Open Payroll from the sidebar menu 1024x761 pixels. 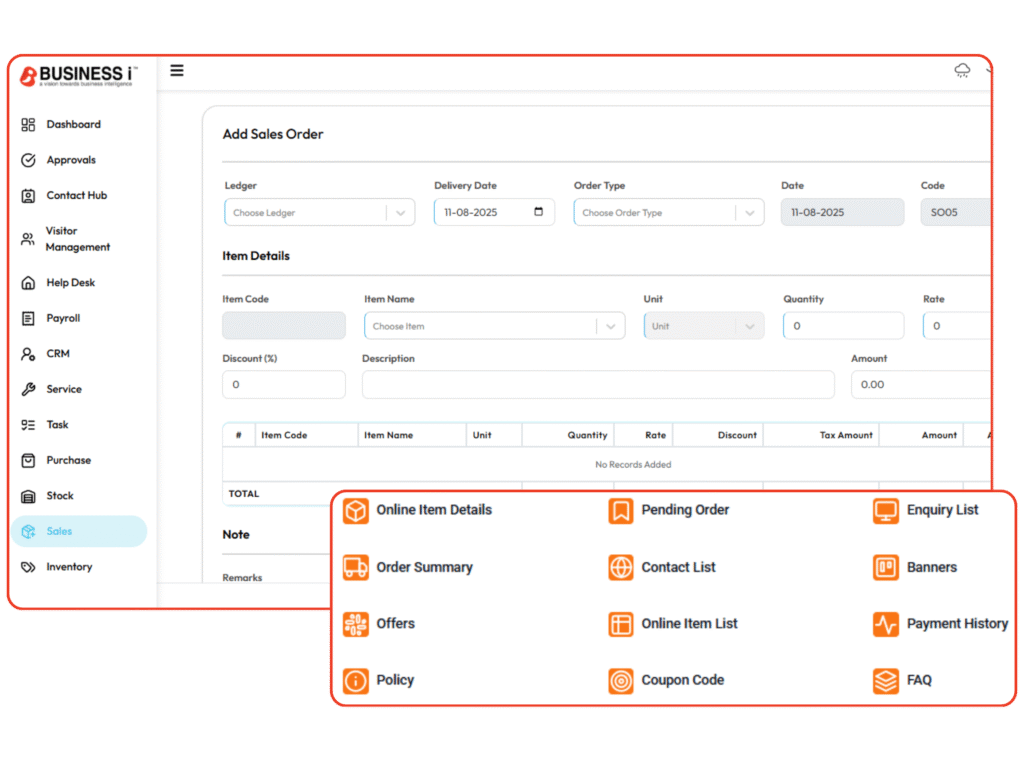(x=63, y=319)
